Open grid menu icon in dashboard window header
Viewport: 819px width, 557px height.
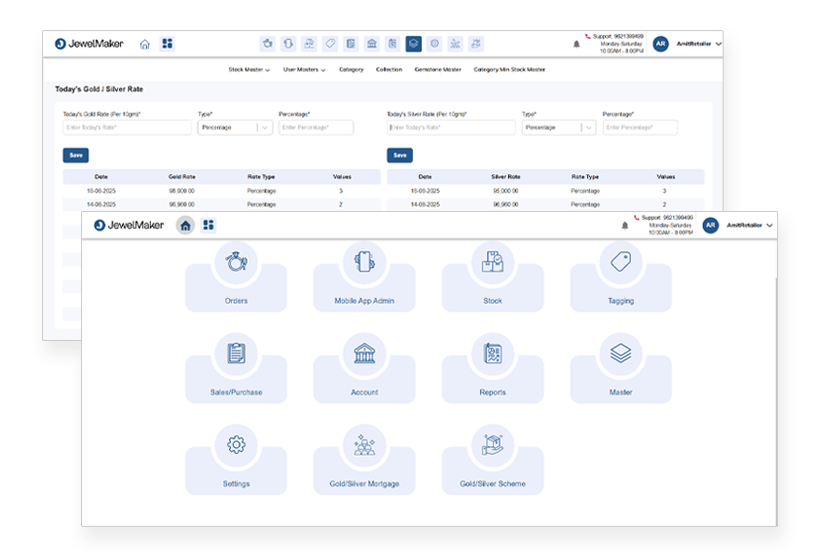[208, 225]
